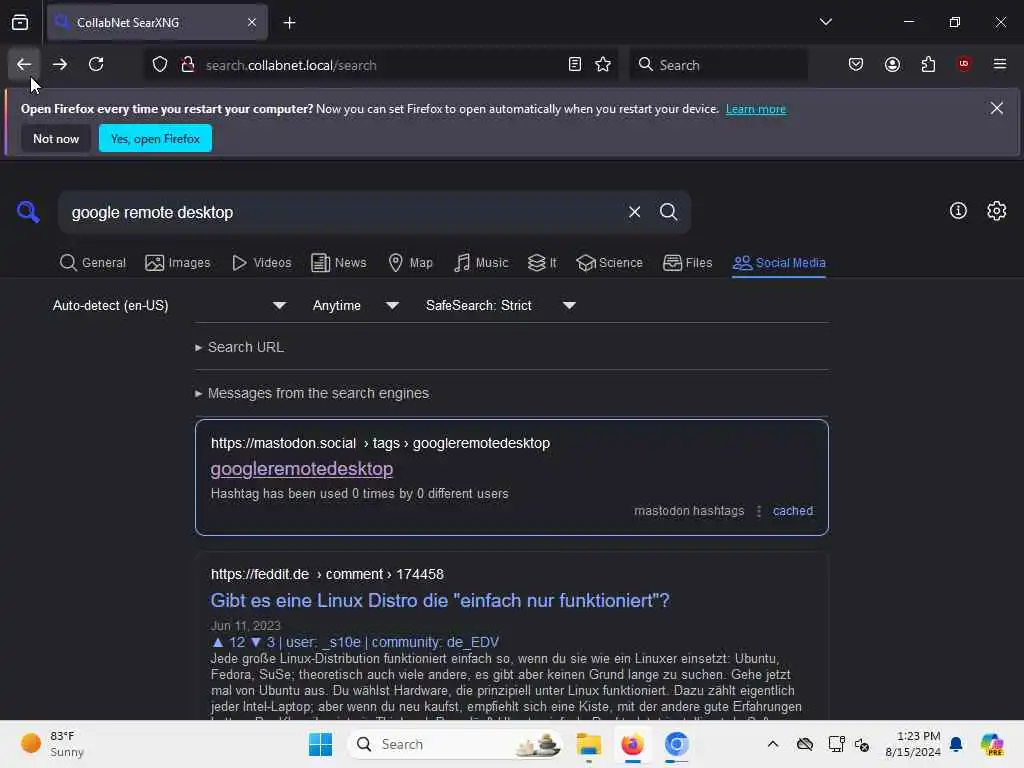
Task: Switch to the Images category
Action: coord(178,263)
